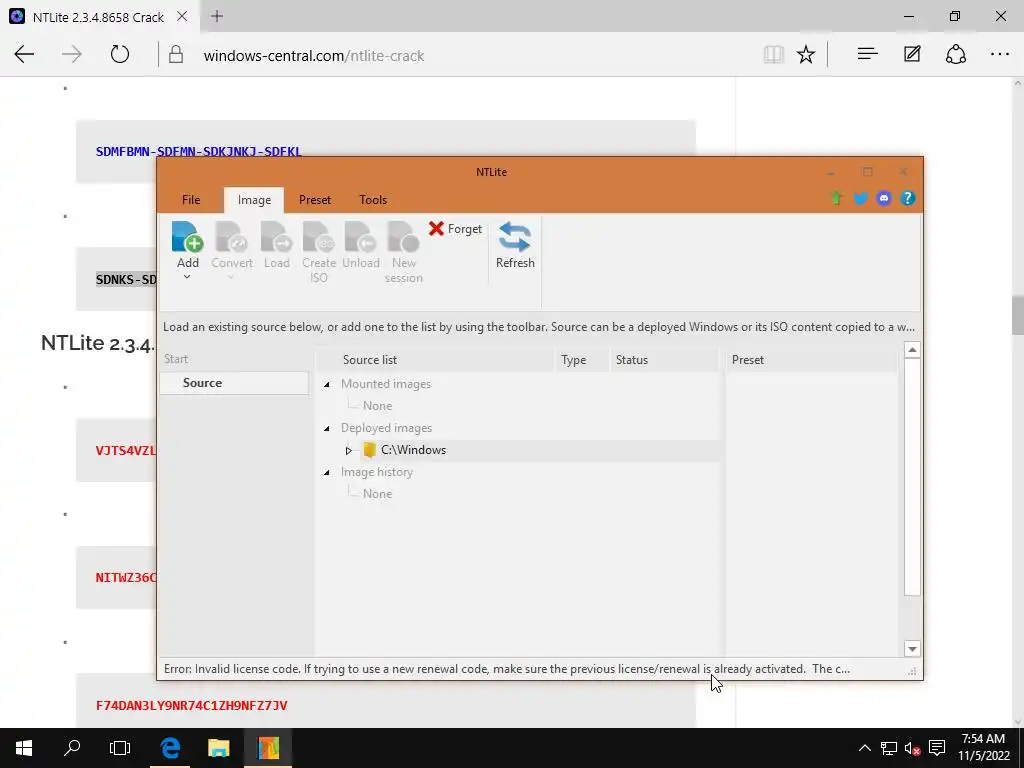Open the File menu tab

point(191,200)
